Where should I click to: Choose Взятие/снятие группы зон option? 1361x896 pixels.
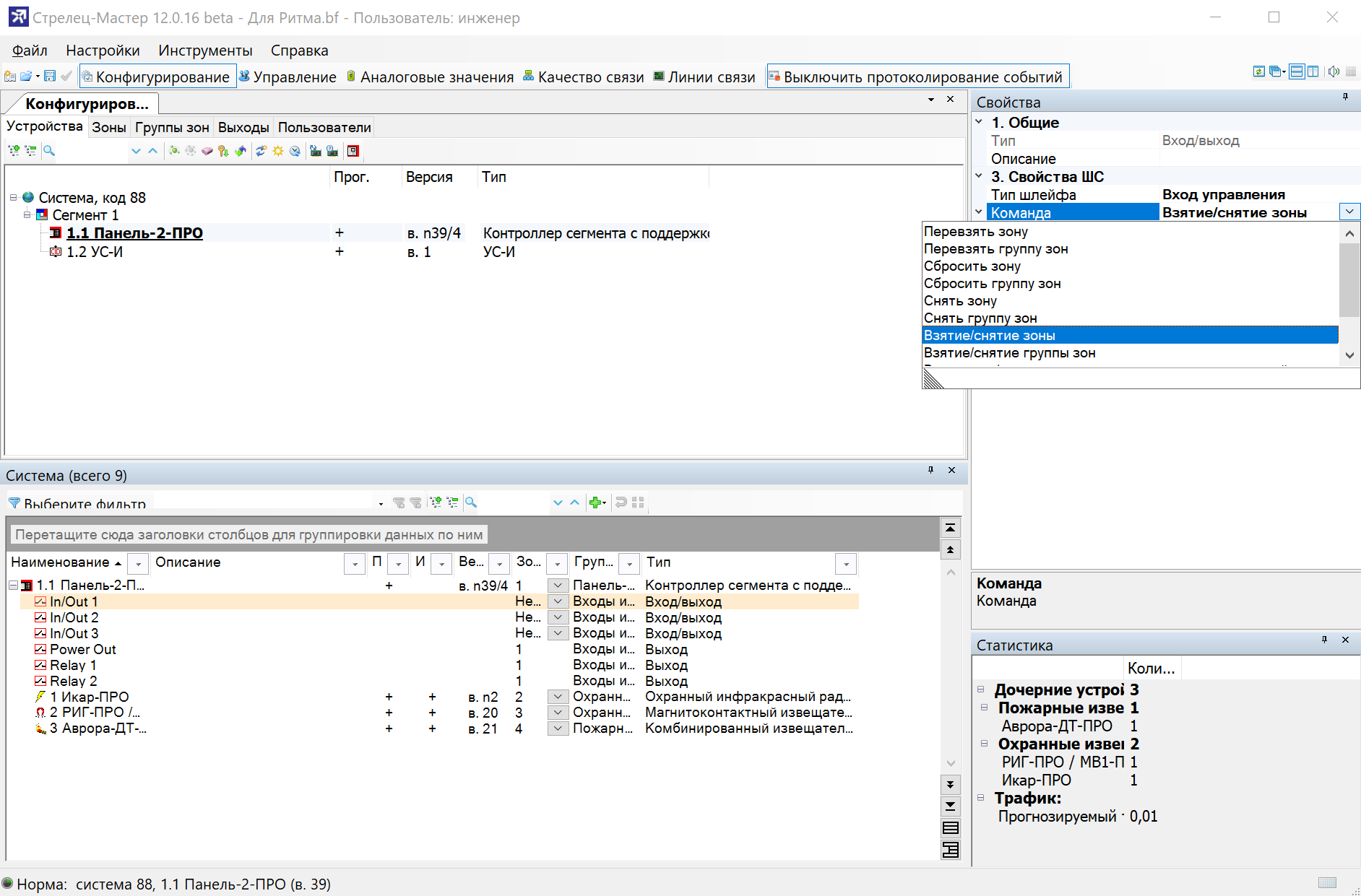(x=1130, y=353)
